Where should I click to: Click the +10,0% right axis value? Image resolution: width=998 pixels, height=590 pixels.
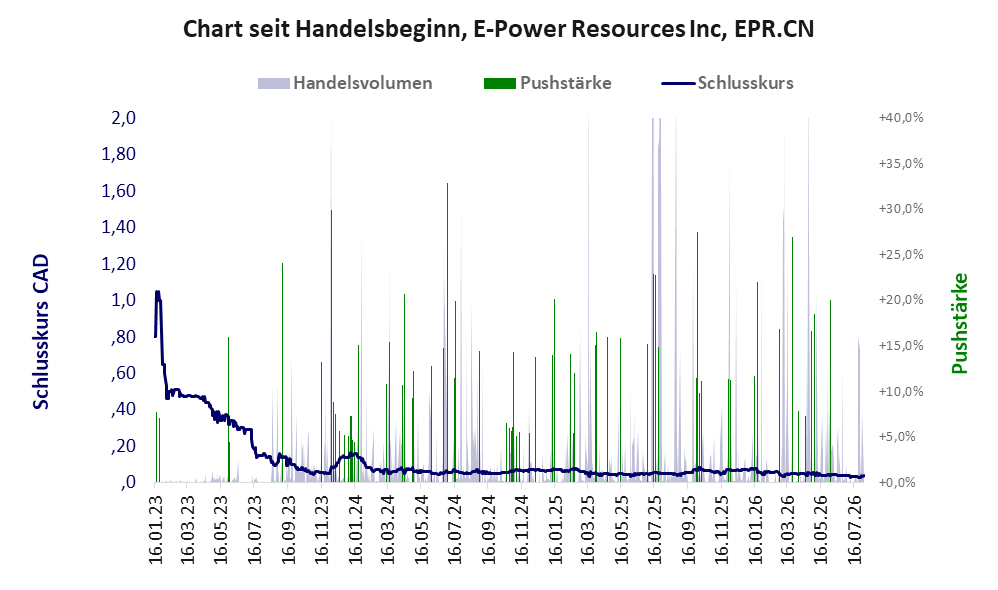(x=901, y=391)
